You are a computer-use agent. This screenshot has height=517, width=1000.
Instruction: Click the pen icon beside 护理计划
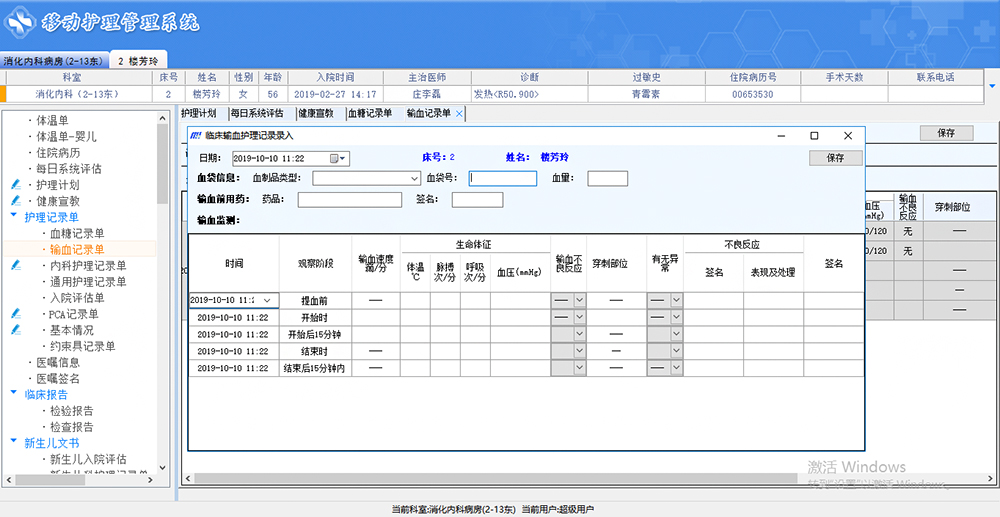17,184
